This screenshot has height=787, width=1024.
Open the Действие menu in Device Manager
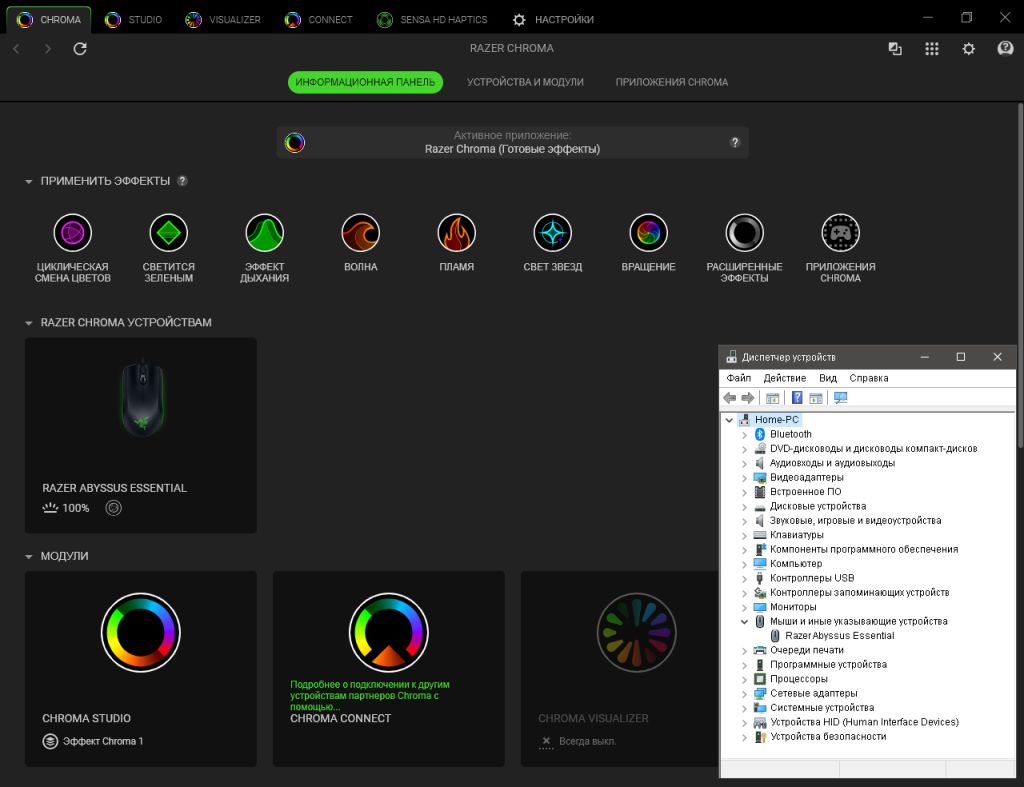[x=784, y=378]
